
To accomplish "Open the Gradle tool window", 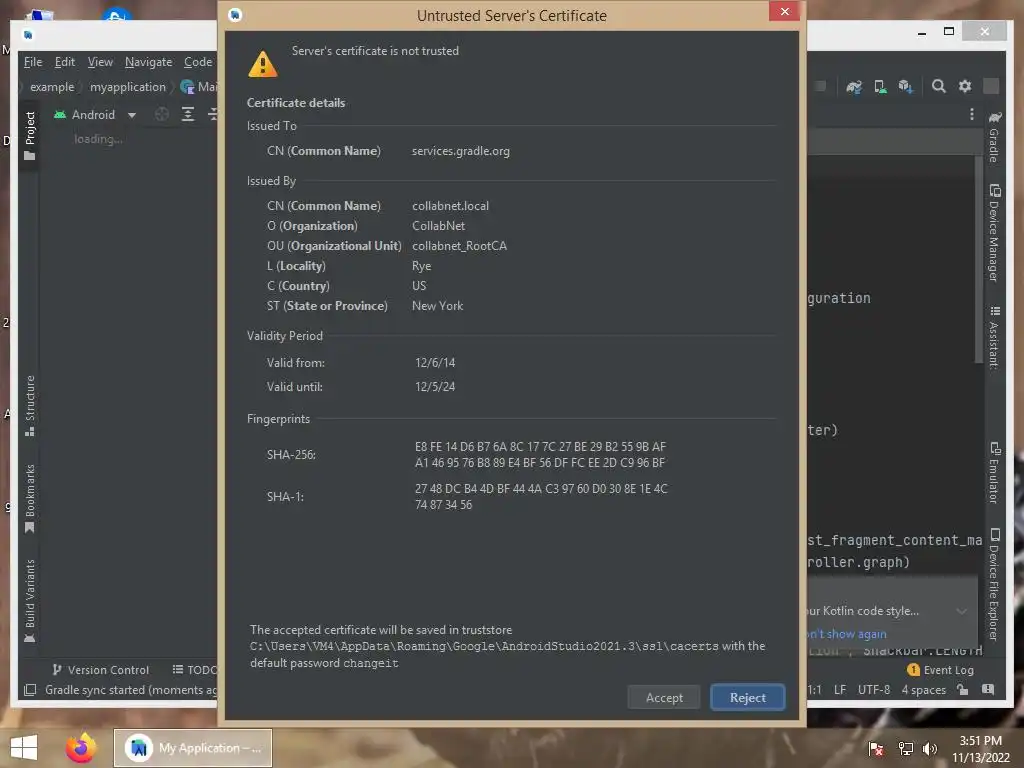I will 995,137.
